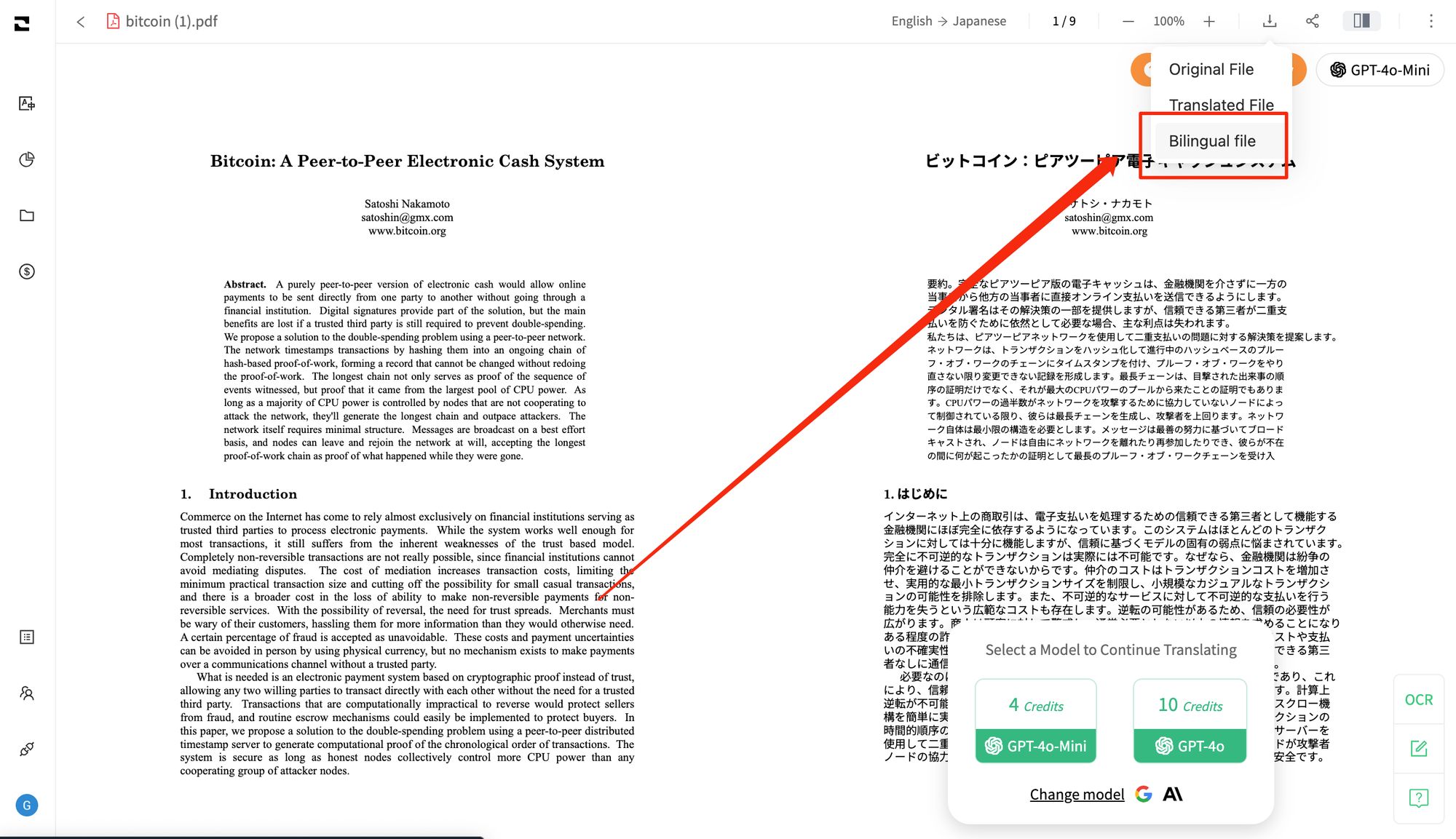
Task: Select Translated File from download menu
Action: (1221, 105)
